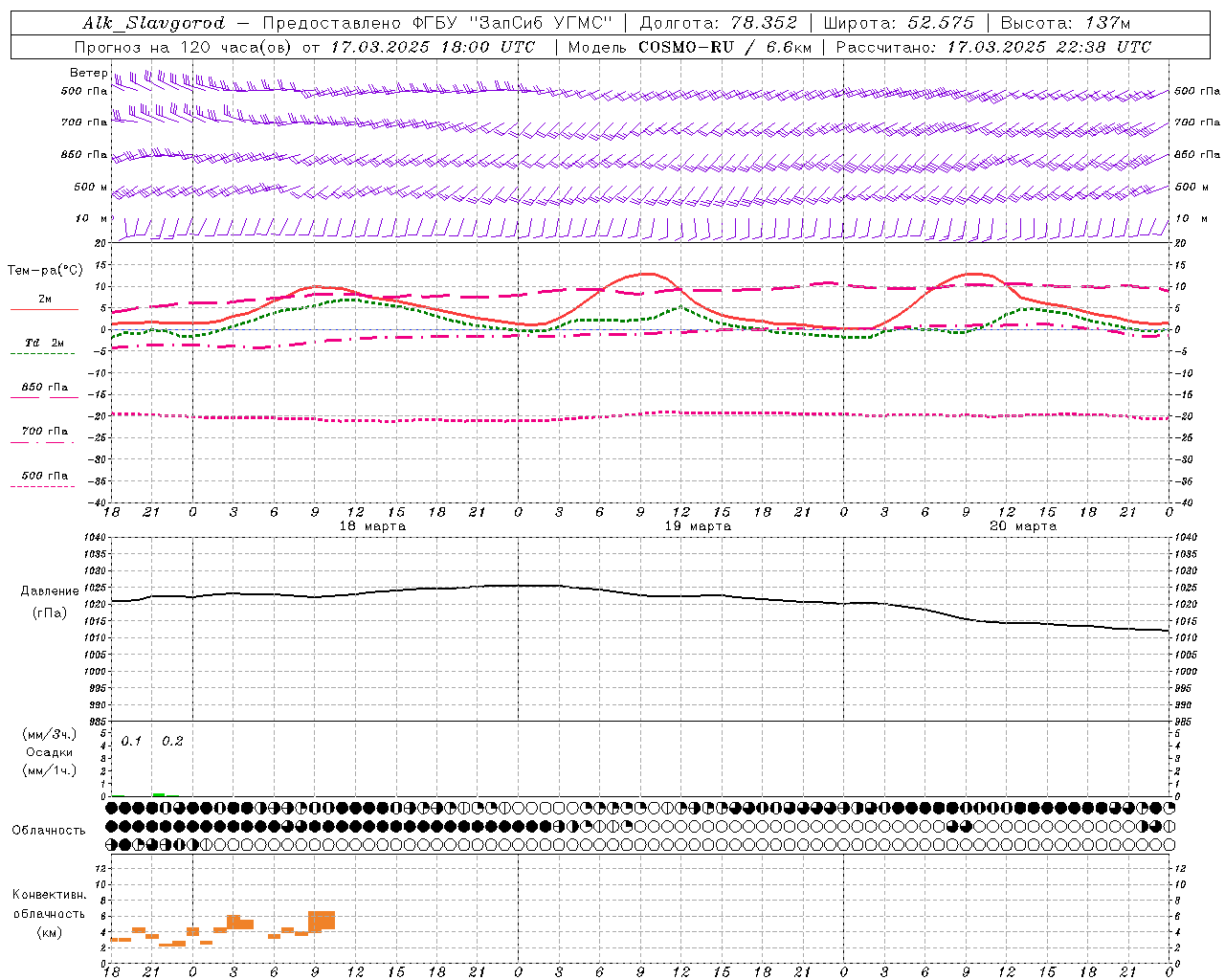Click the Рассчитано 17.03.2025 22:38 UTC timestamp
1225x980 pixels.
(993, 47)
